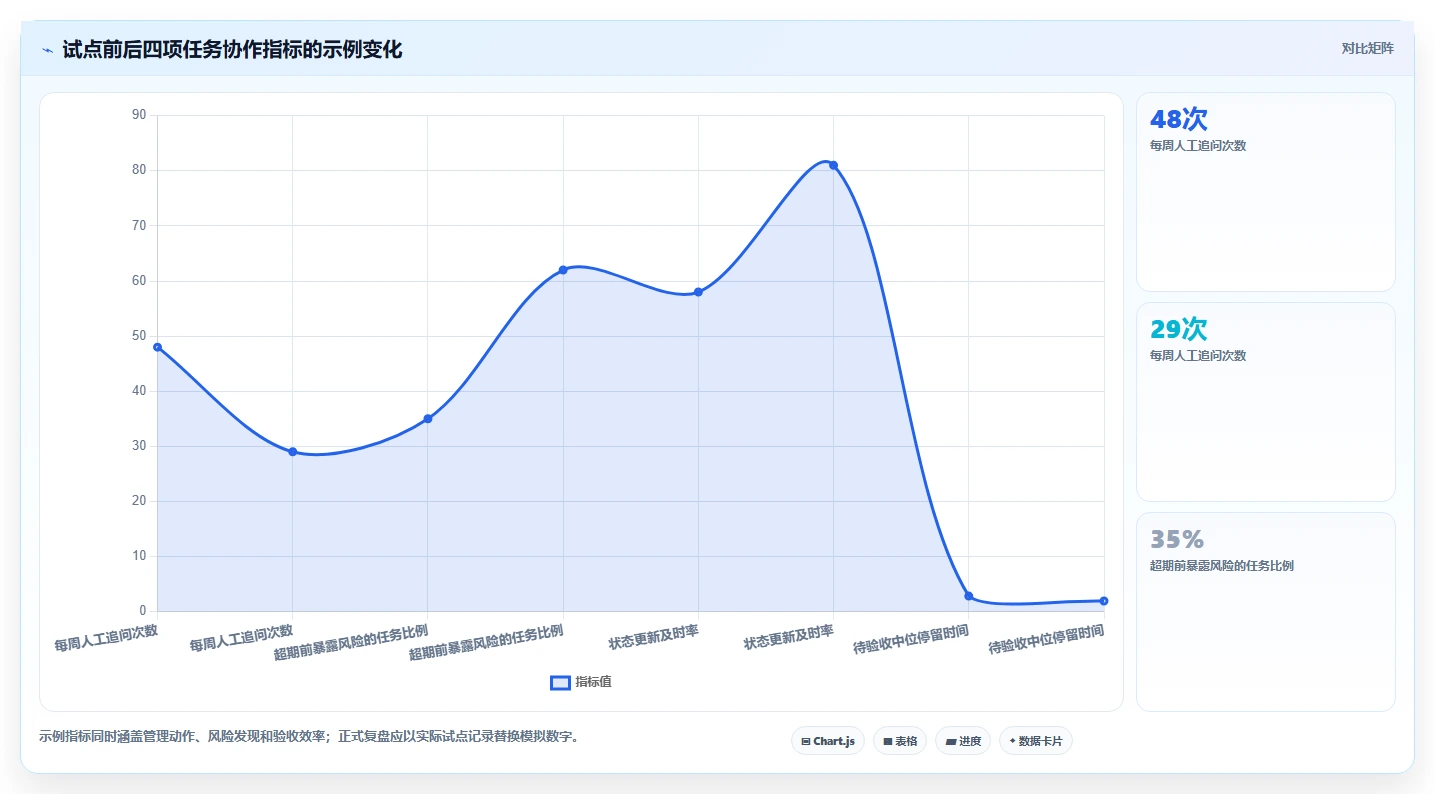The image size is (1435, 794).
Task: Click the lightning icon beside the header title
Action: click(47, 50)
